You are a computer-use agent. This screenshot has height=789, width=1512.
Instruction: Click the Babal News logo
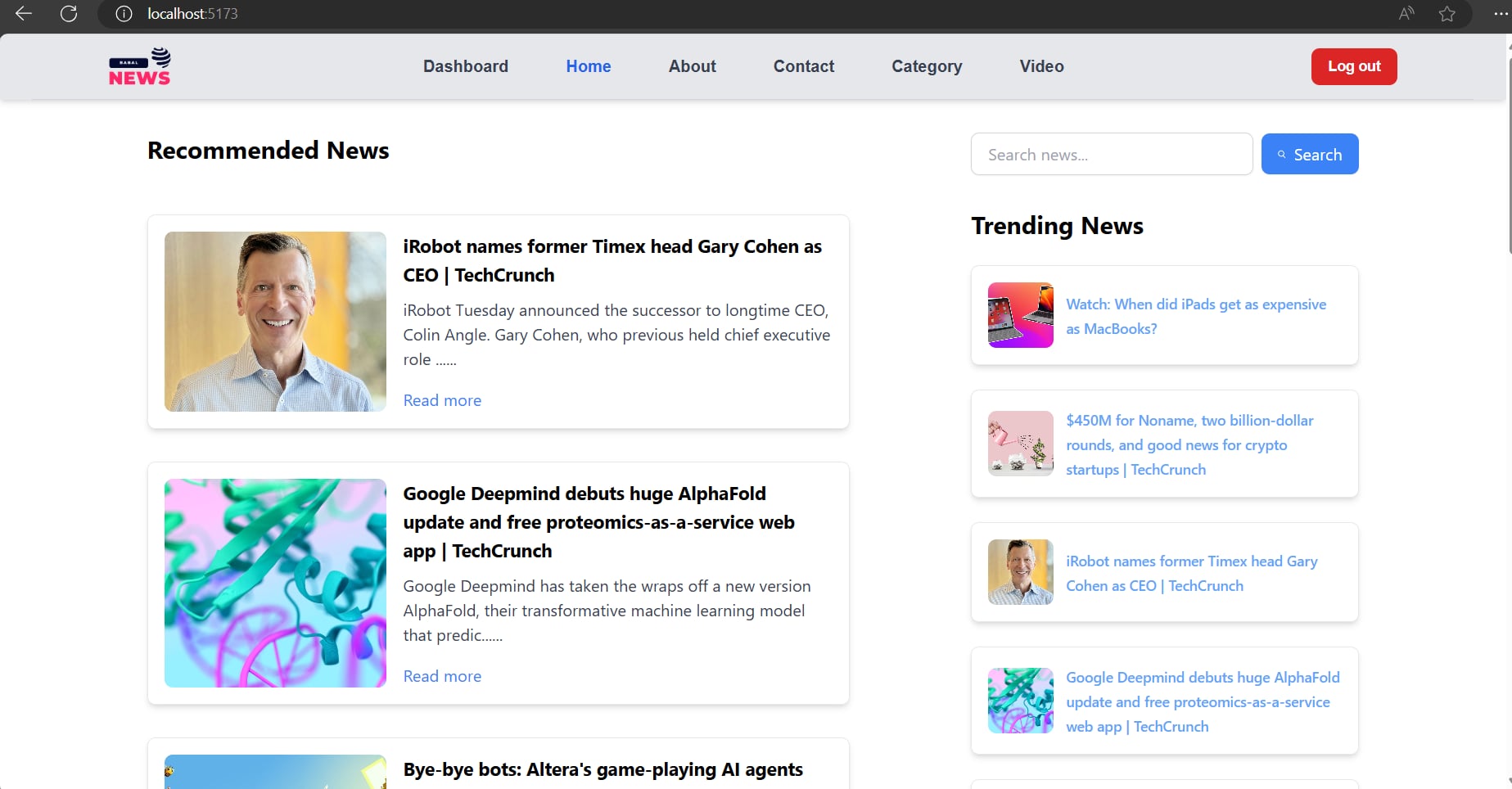pos(140,66)
